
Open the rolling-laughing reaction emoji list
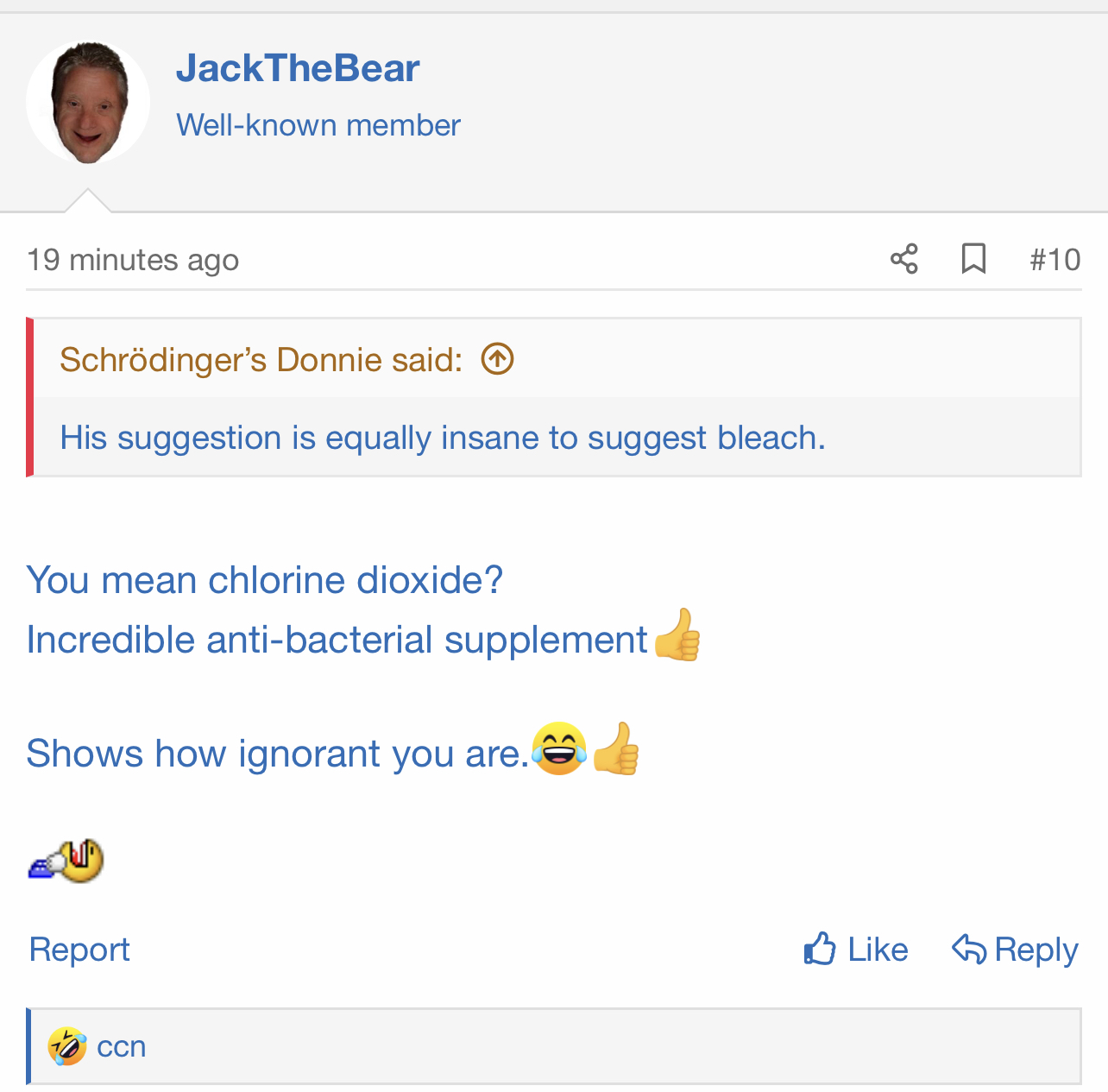(x=66, y=1046)
